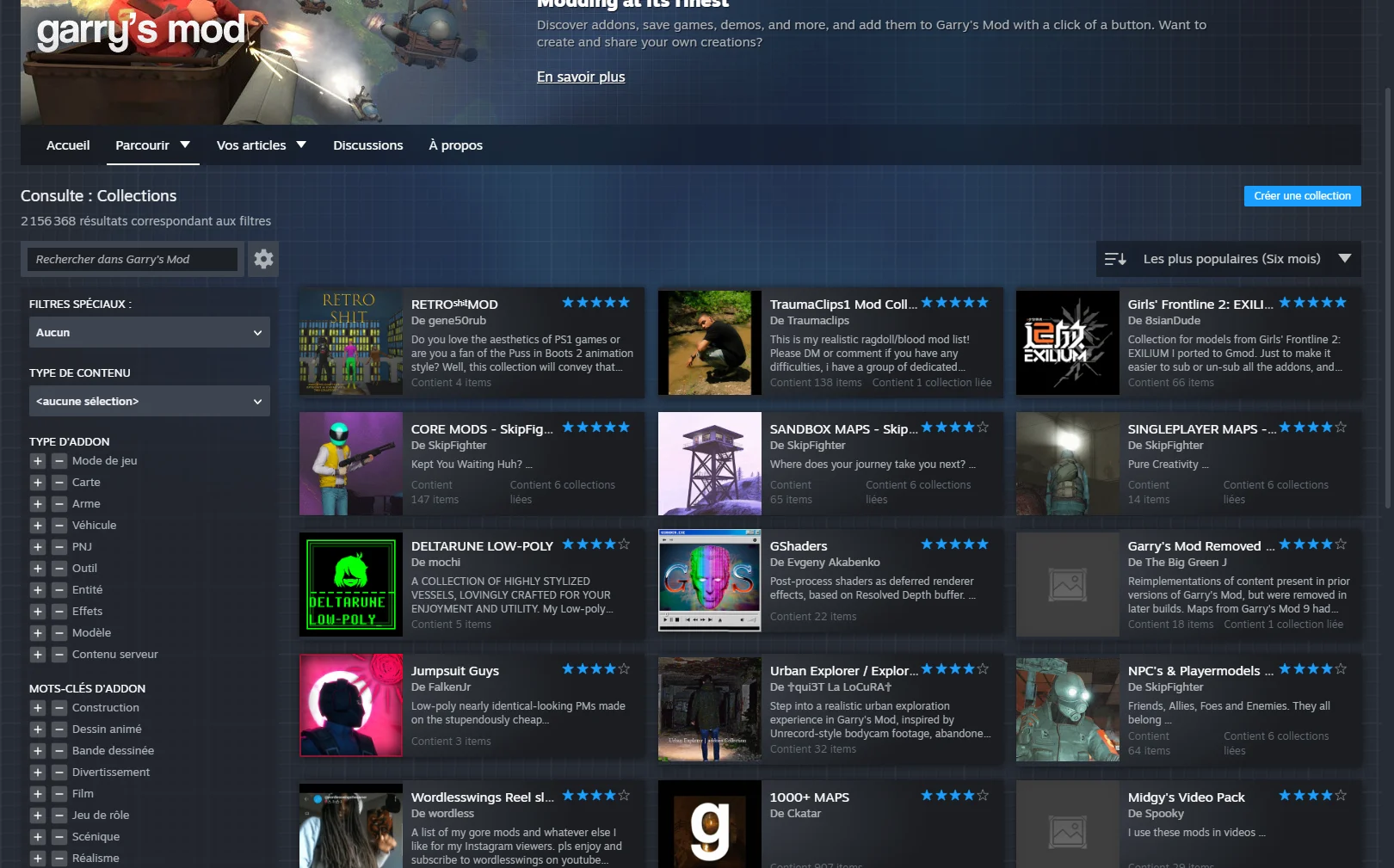Exclude the Effets addon type with minus
1394x868 pixels.
[59, 612]
